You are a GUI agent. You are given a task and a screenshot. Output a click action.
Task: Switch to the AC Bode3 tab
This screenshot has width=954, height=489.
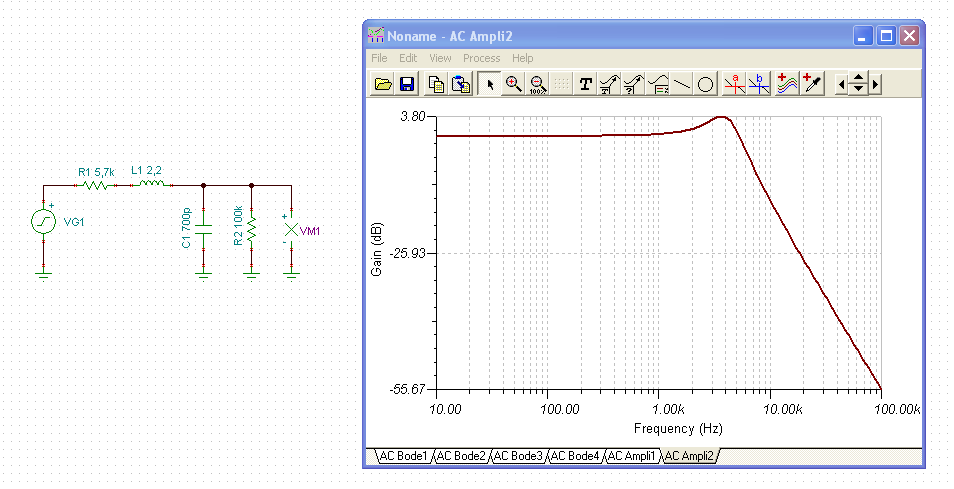(x=518, y=456)
